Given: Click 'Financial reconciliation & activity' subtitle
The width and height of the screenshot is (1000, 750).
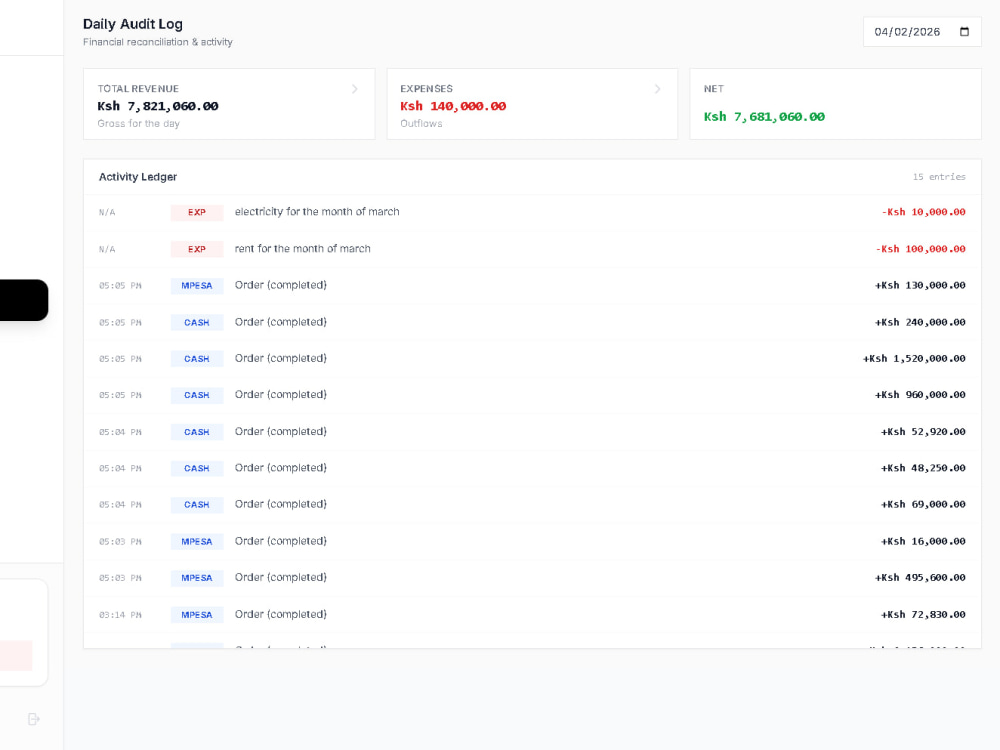Looking at the screenshot, I should [x=158, y=42].
